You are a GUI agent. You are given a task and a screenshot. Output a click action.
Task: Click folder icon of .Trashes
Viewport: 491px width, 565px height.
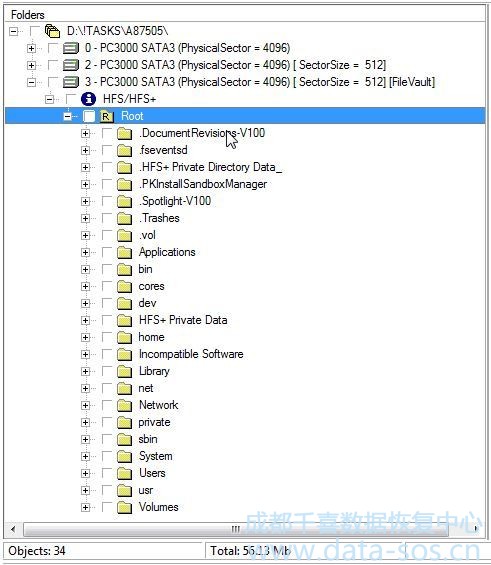pyautogui.click(x=125, y=218)
